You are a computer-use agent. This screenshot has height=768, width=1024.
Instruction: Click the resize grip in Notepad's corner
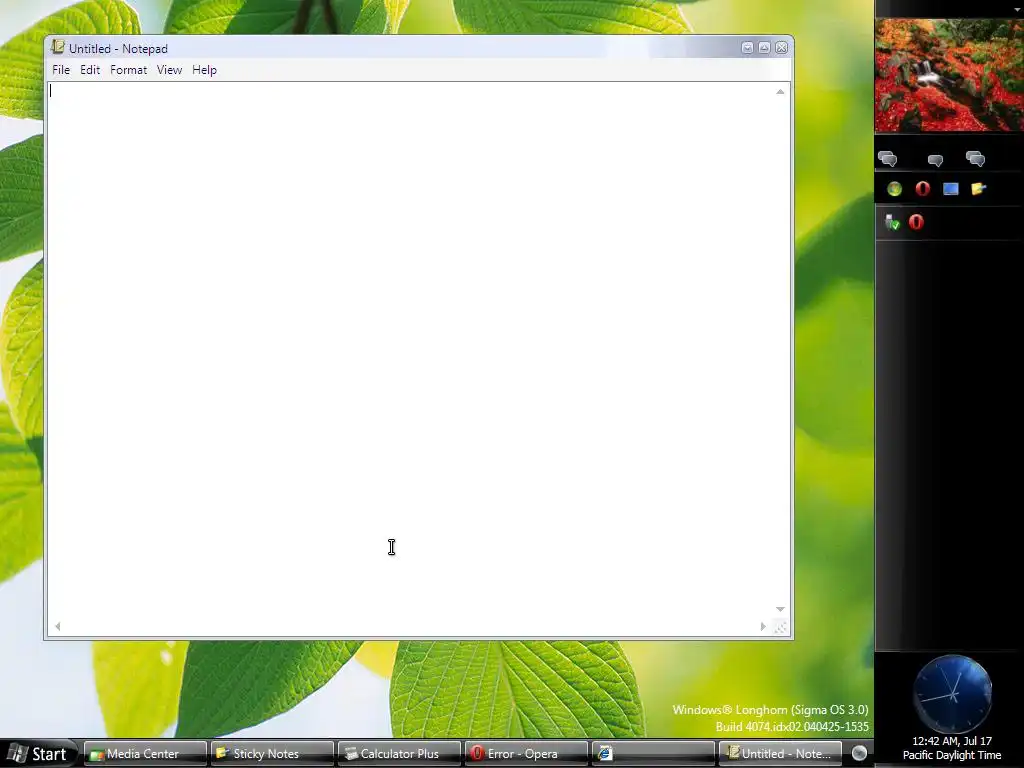point(780,627)
